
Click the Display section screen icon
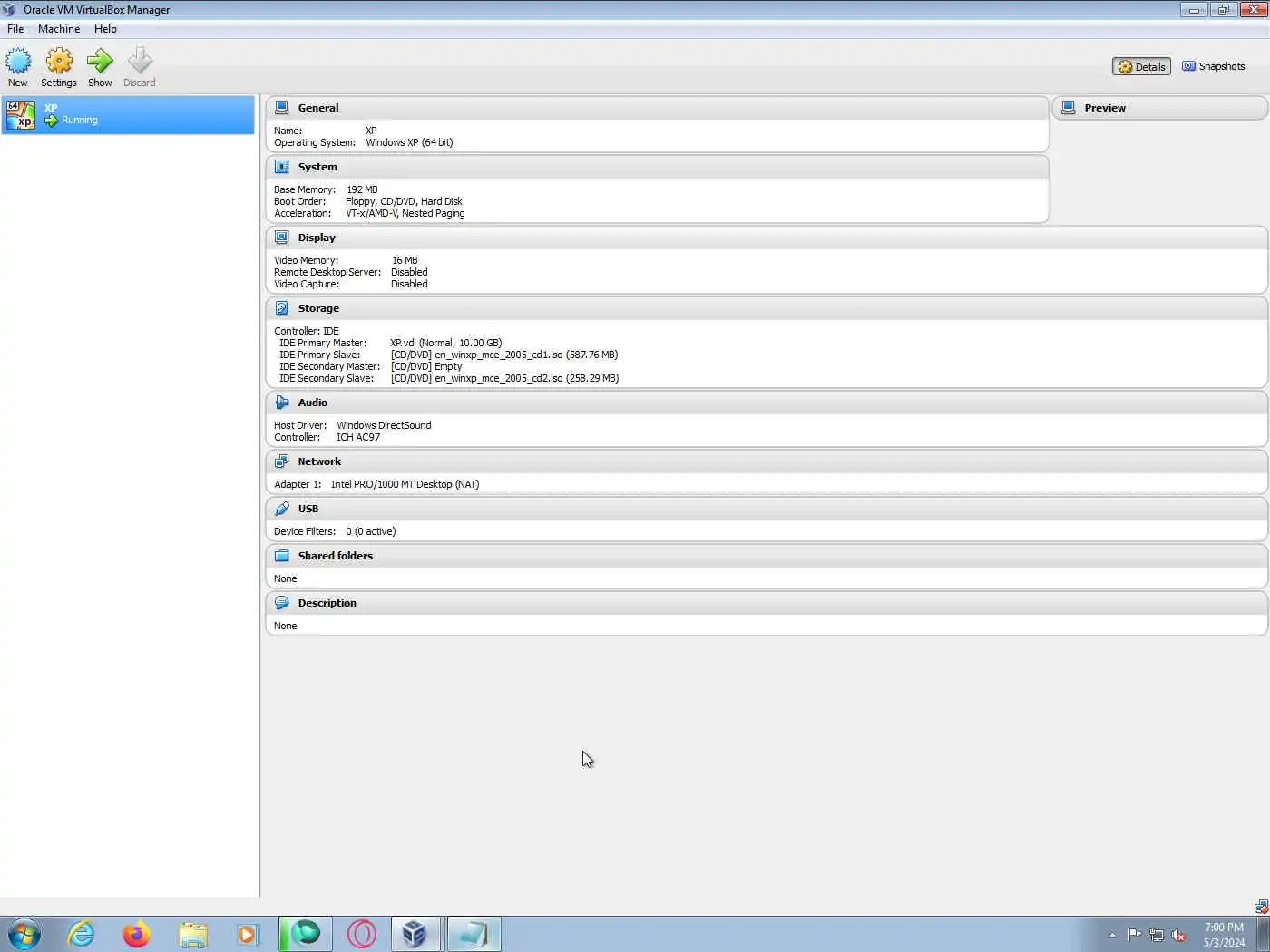tap(282, 238)
